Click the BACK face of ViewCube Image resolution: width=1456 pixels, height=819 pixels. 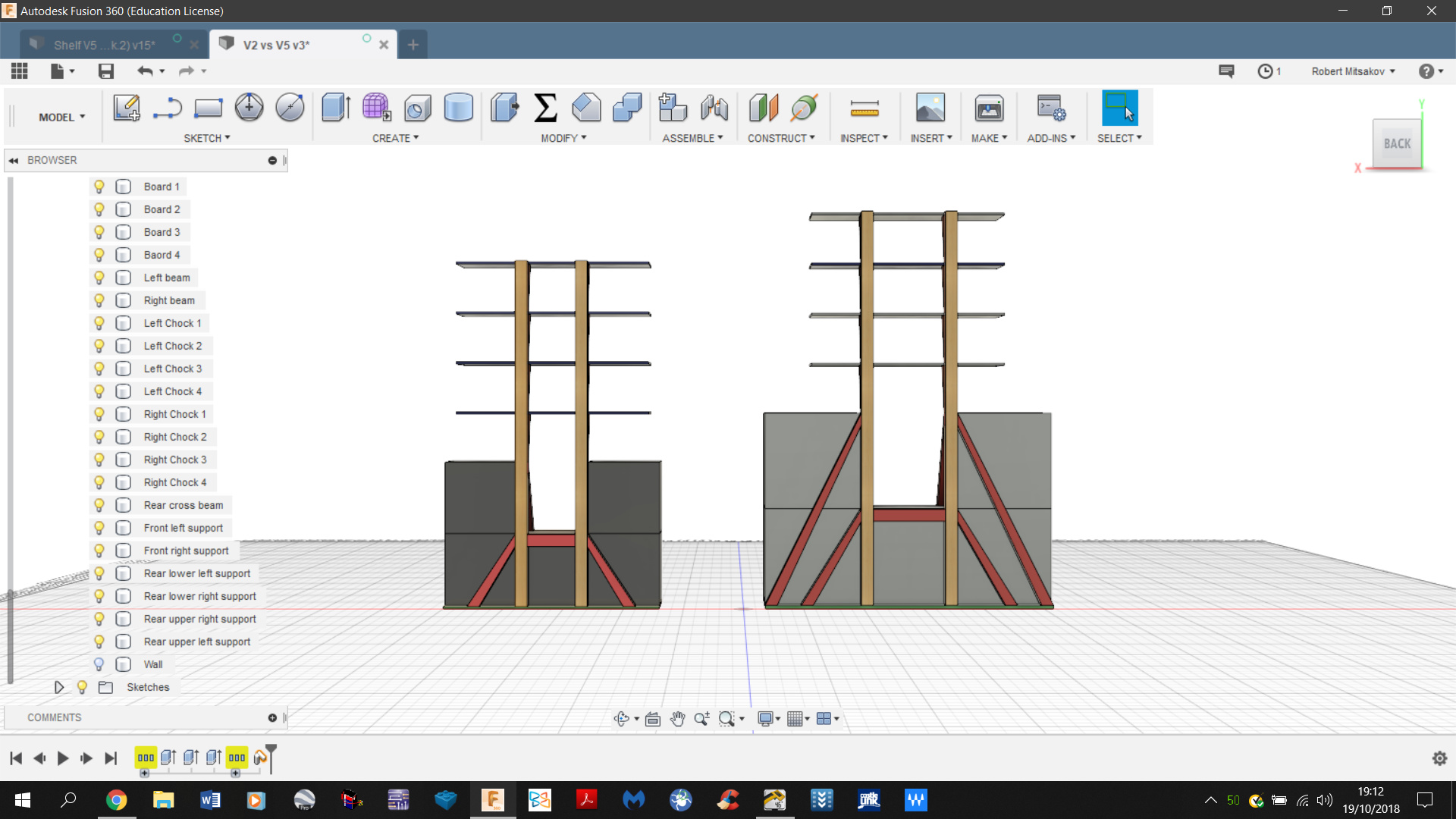coord(1397,143)
